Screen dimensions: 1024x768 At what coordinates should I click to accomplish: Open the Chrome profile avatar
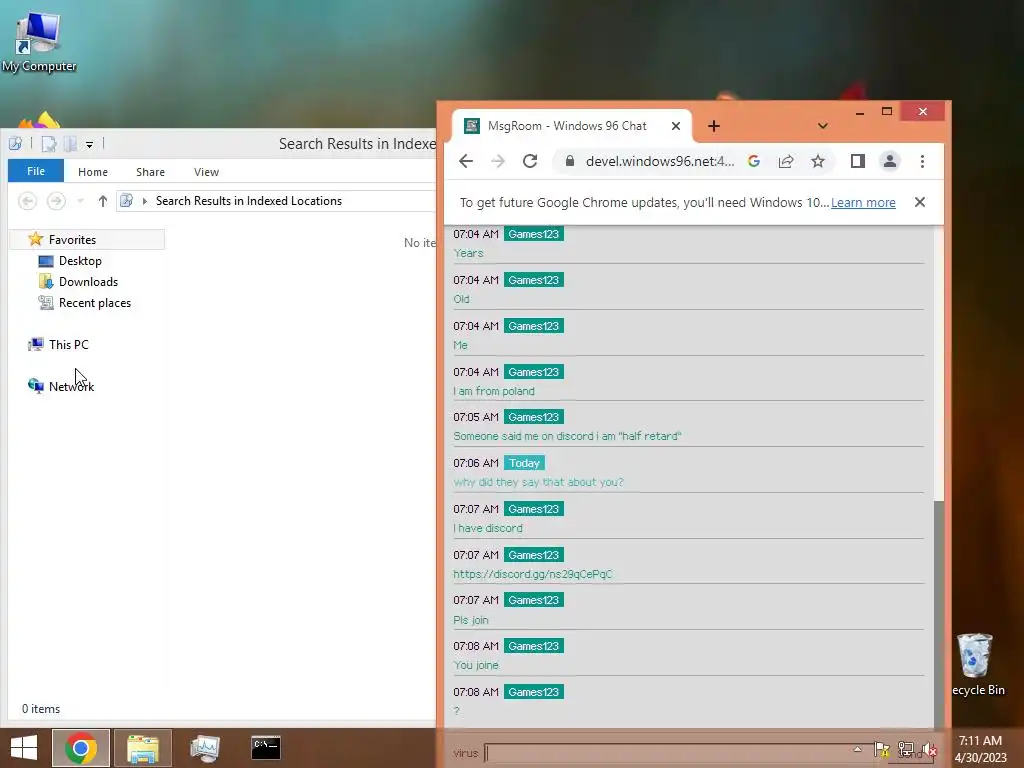tap(889, 161)
